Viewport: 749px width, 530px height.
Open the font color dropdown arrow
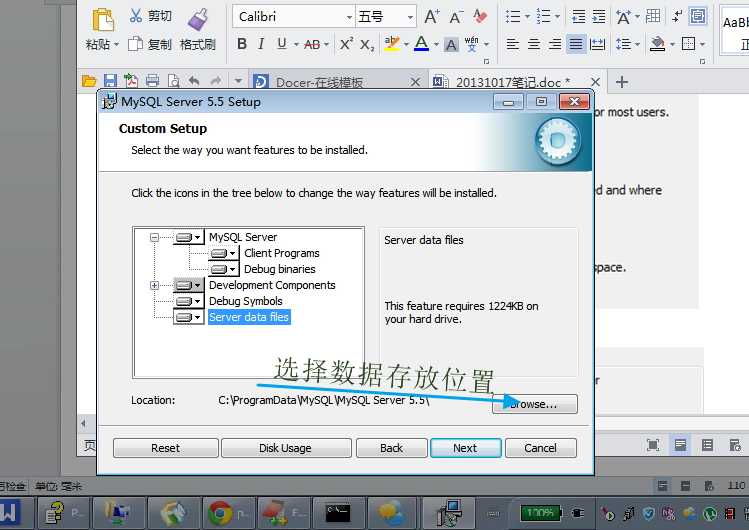click(436, 44)
